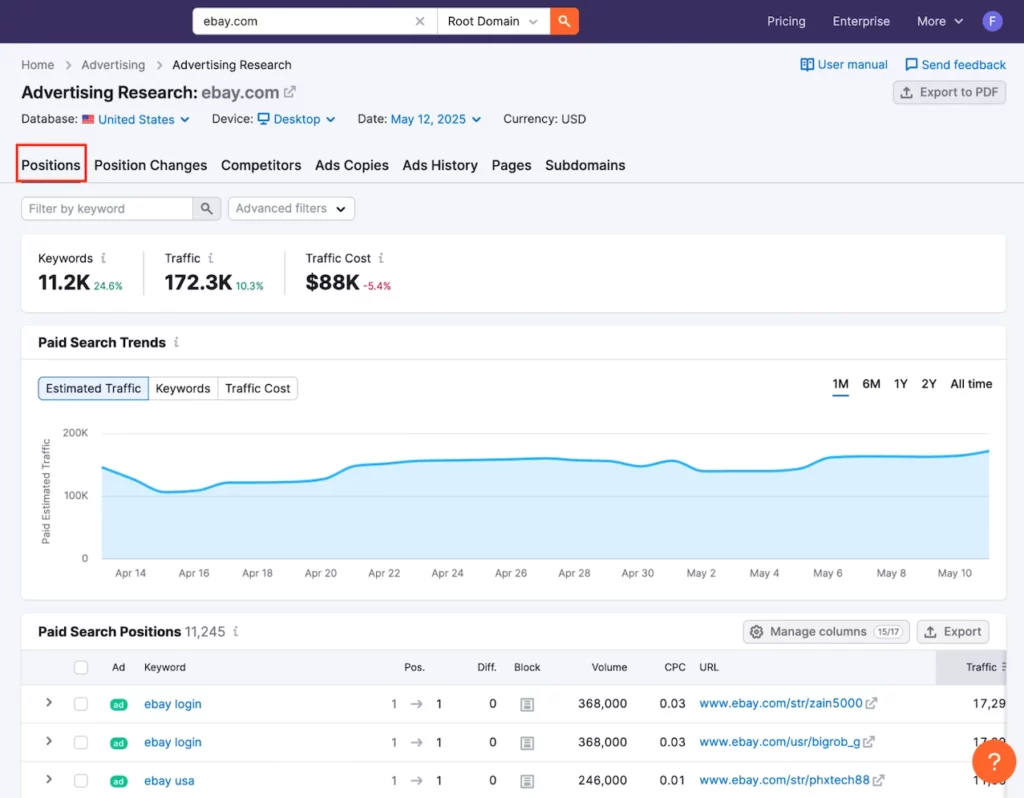Viewport: 1024px width, 798px height.
Task: Open the Send feedback panel
Action: pos(955,64)
